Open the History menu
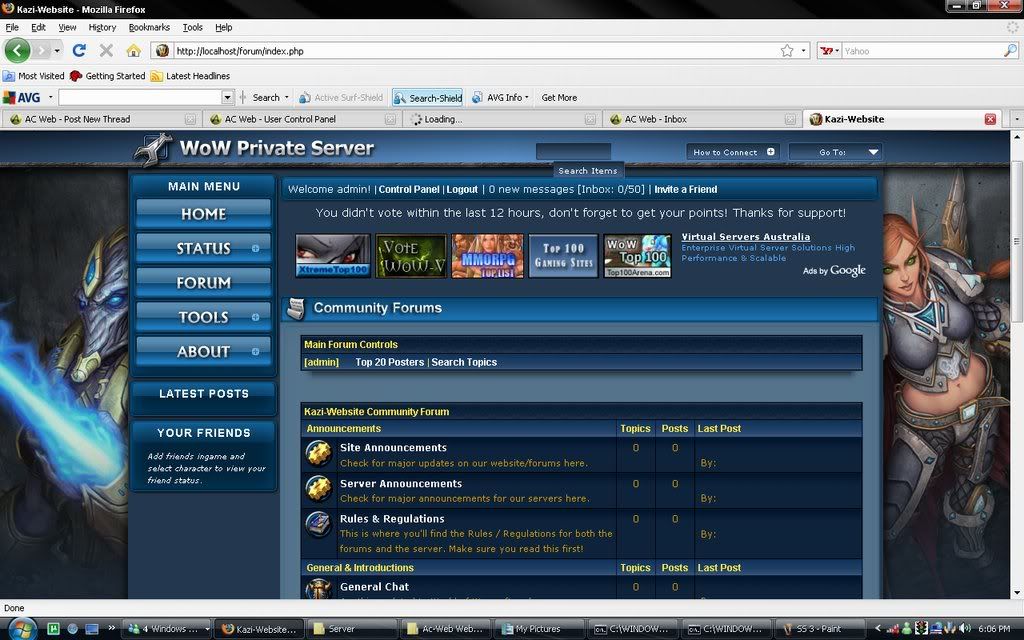The width and height of the screenshot is (1024, 640). pos(102,27)
